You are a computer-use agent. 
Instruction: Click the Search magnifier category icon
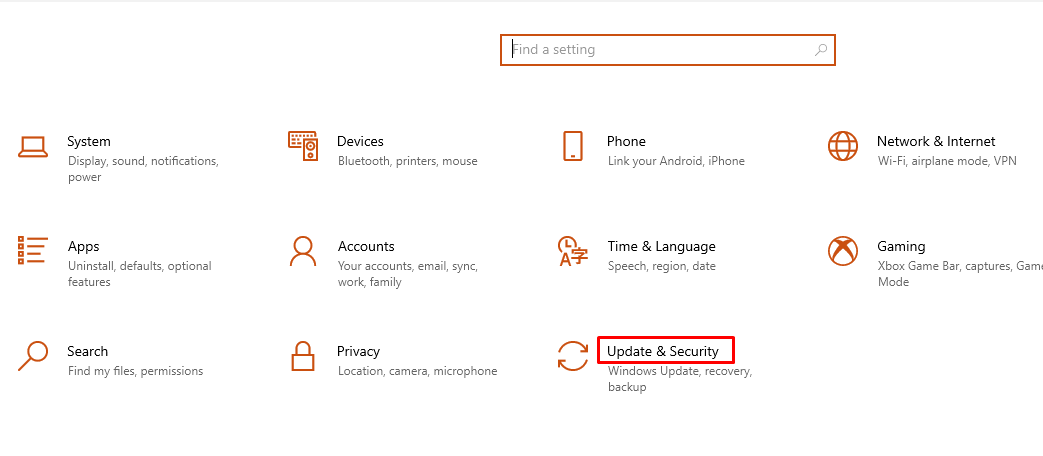pos(33,356)
